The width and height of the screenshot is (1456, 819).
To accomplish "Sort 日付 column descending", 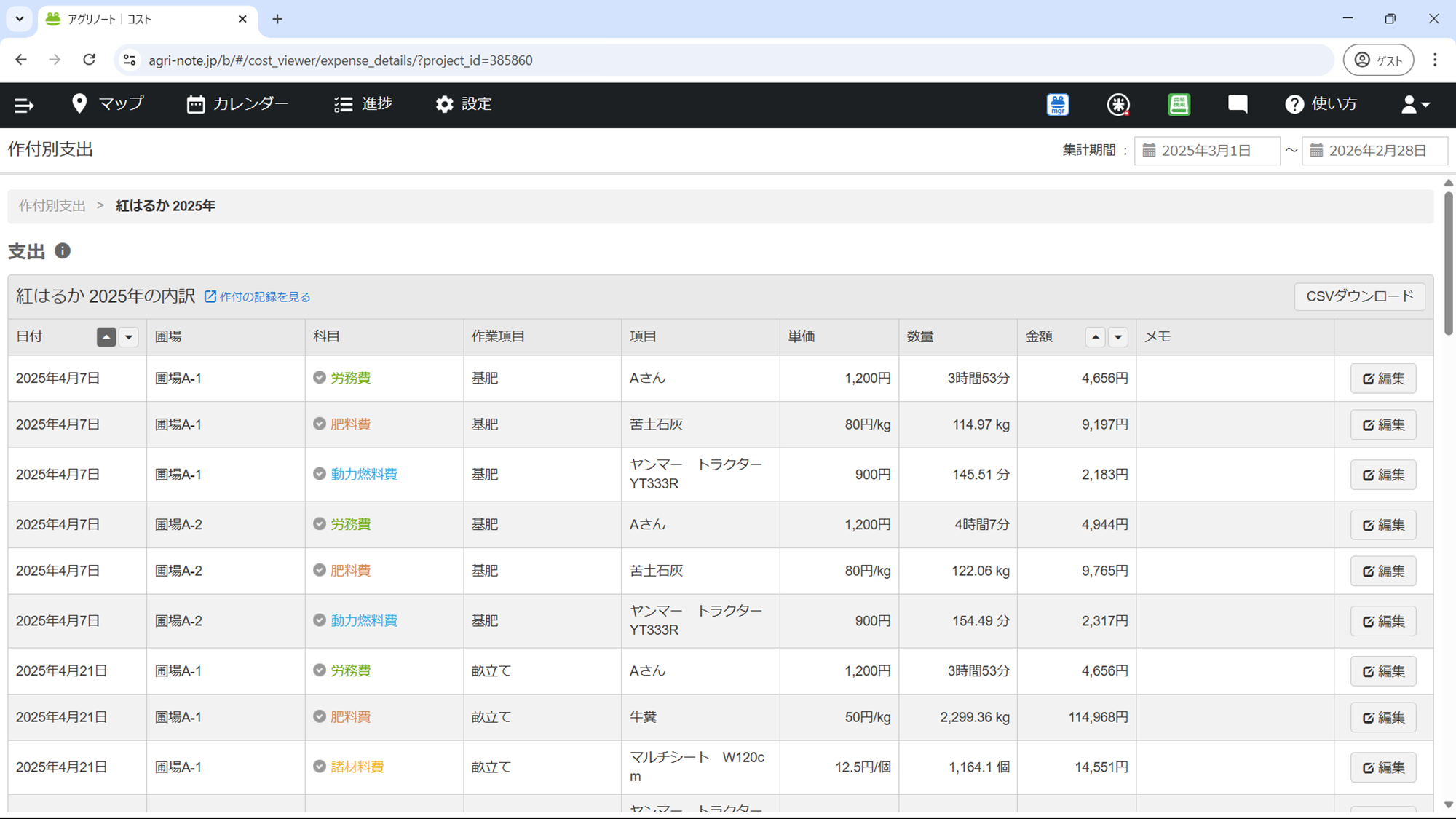I will coord(129,337).
